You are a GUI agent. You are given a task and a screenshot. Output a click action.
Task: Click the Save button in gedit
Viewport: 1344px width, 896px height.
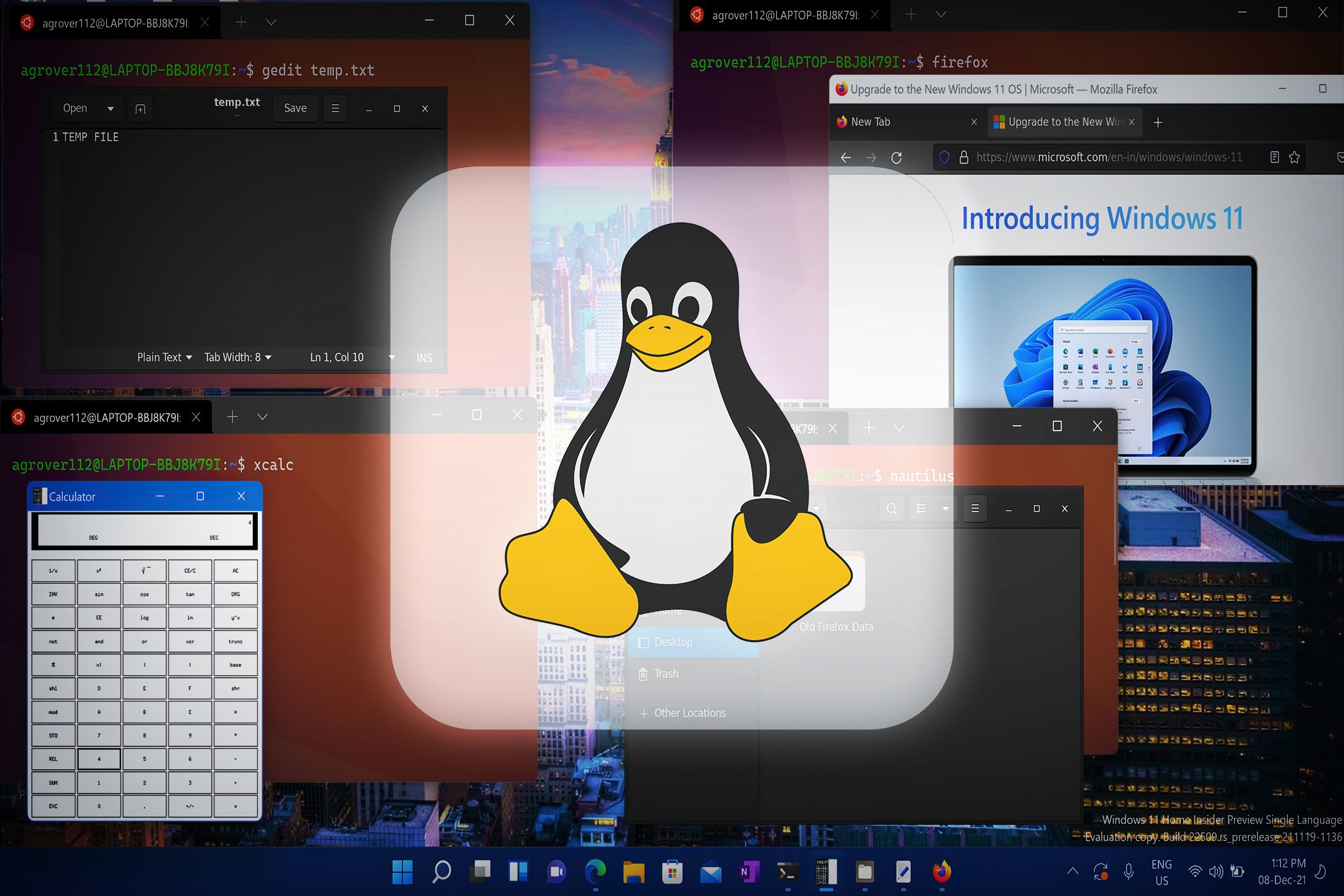click(x=294, y=108)
